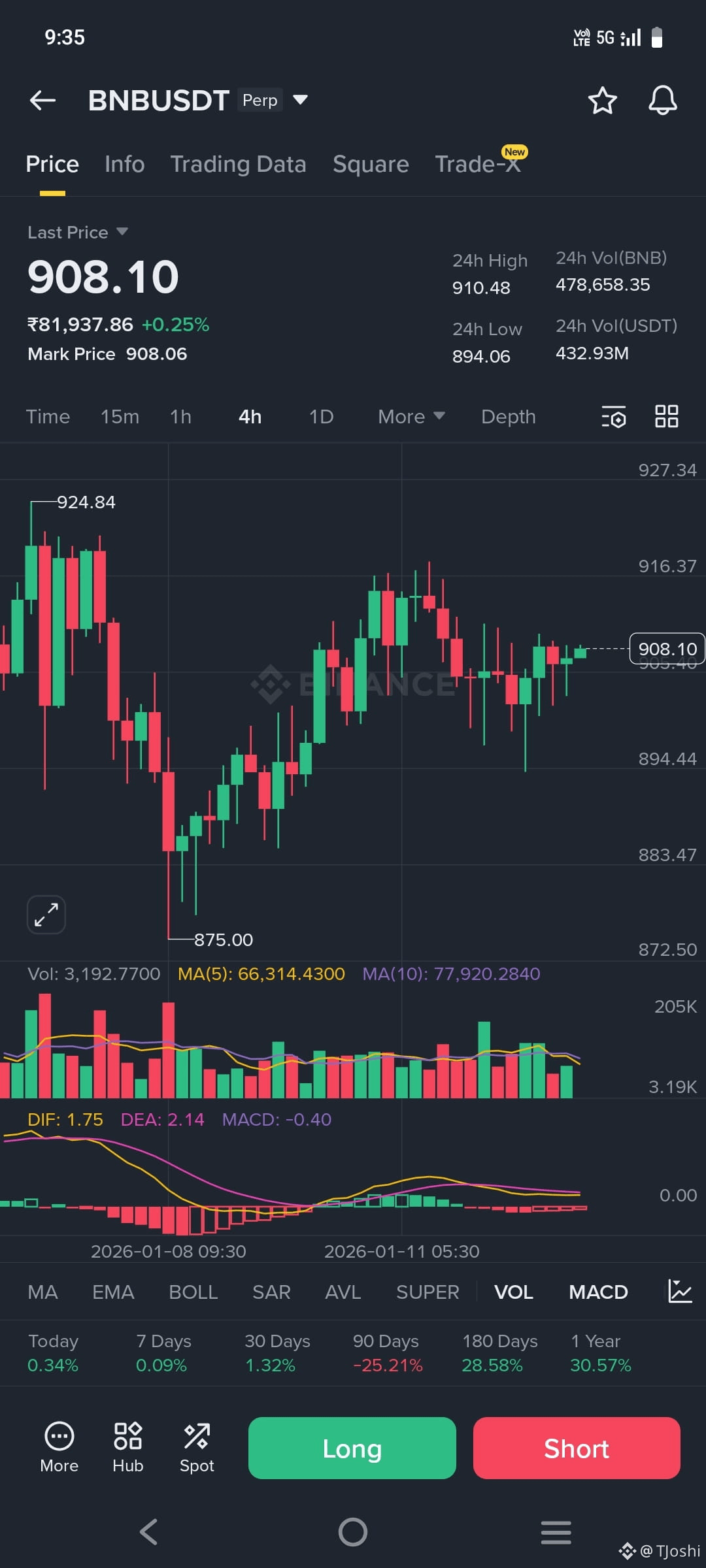Enable the BOLL indicator

click(x=193, y=1292)
